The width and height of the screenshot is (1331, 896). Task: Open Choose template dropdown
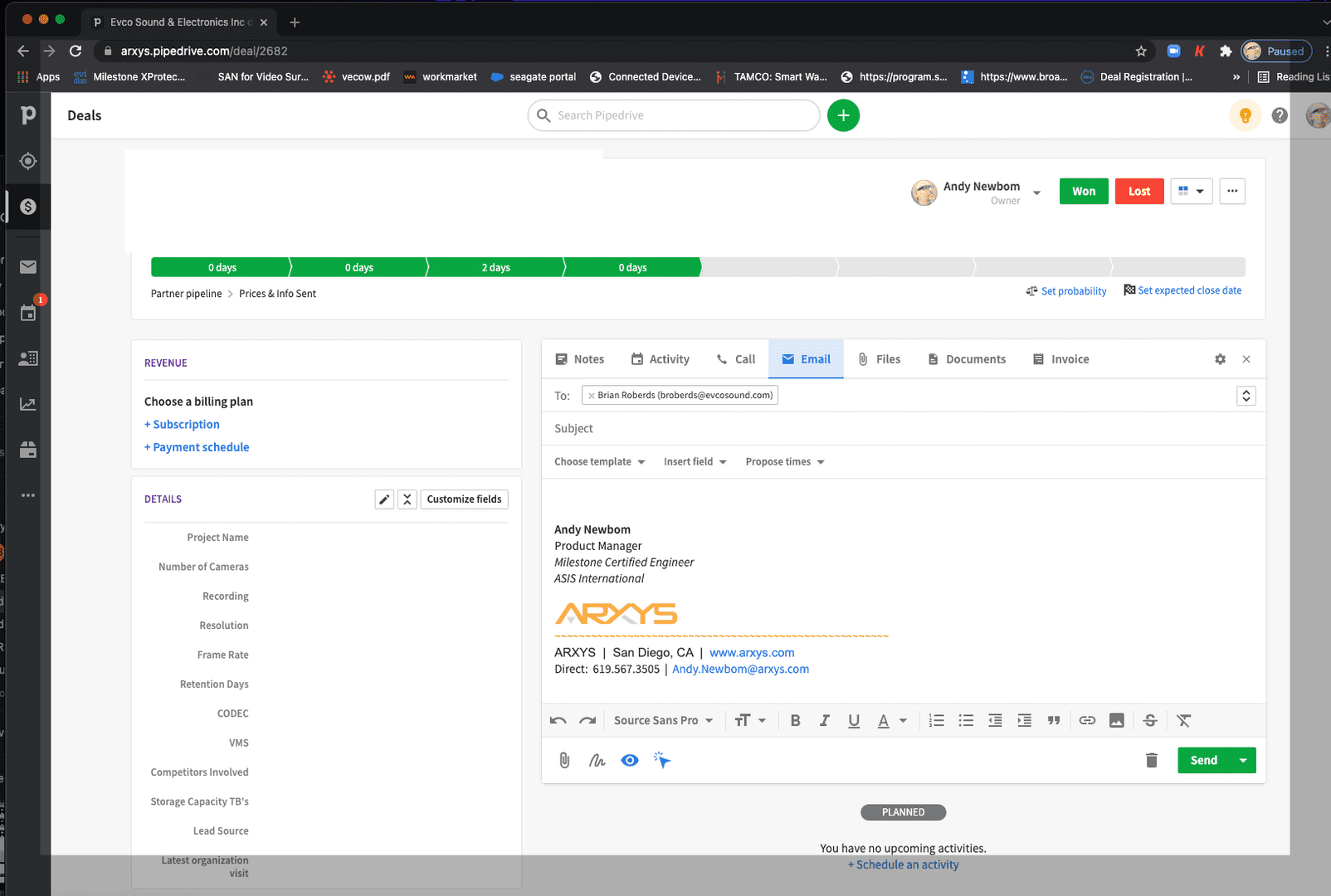click(x=599, y=462)
